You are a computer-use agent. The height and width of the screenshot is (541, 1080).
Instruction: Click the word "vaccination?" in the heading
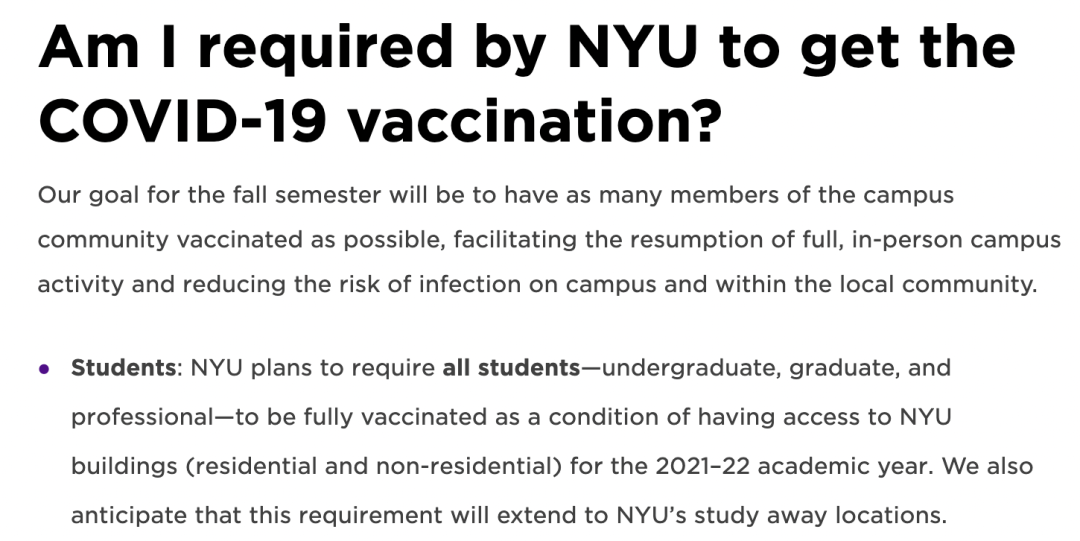tap(540, 121)
